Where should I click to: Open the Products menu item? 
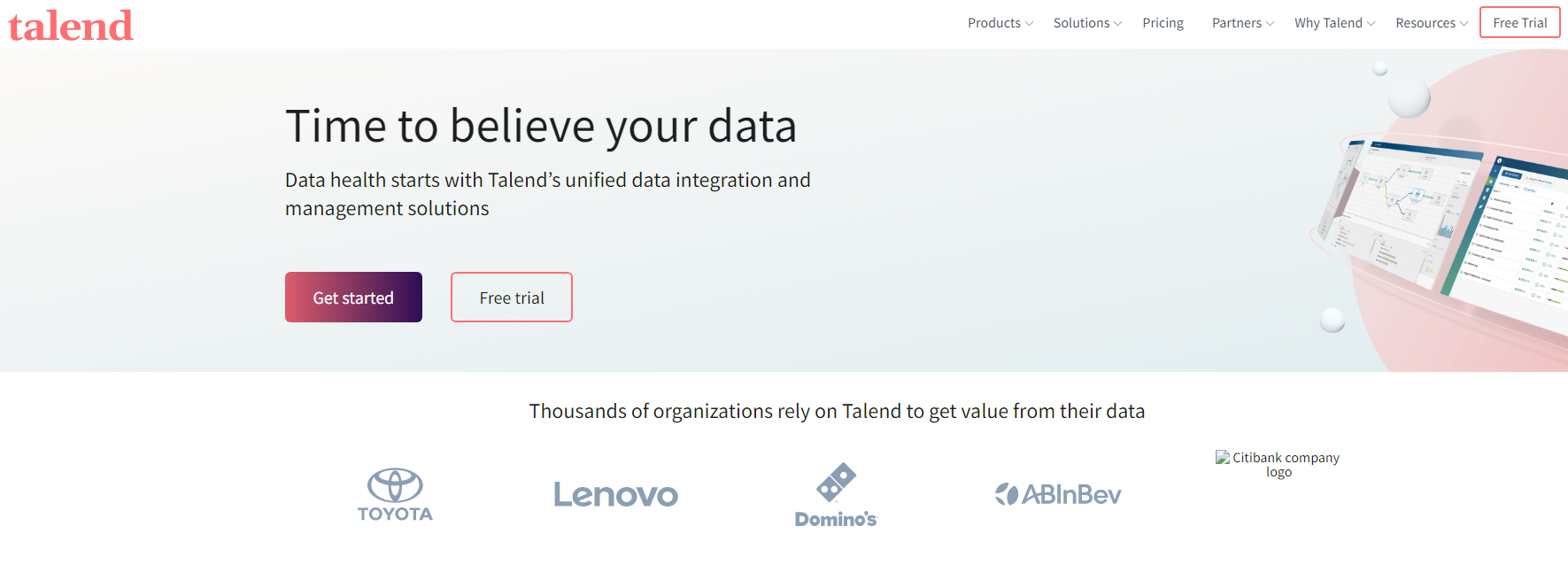[x=994, y=23]
